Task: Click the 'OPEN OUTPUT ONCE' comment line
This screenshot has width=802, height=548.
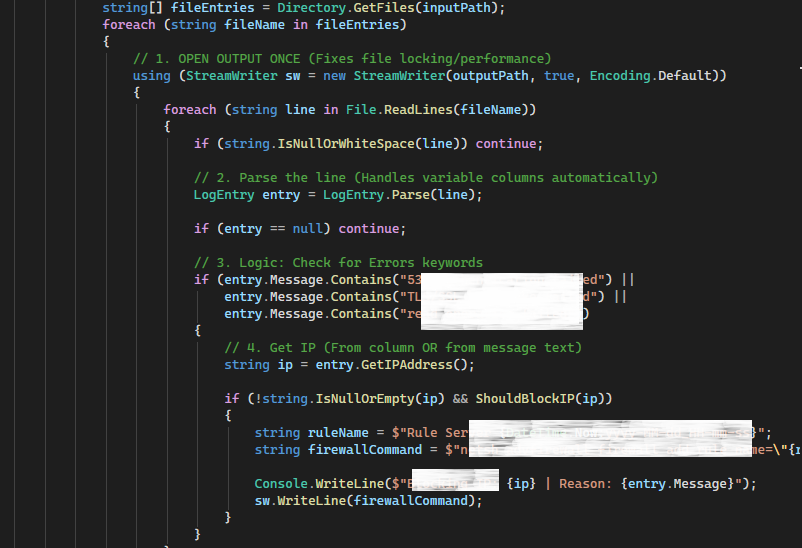Action: tap(342, 59)
